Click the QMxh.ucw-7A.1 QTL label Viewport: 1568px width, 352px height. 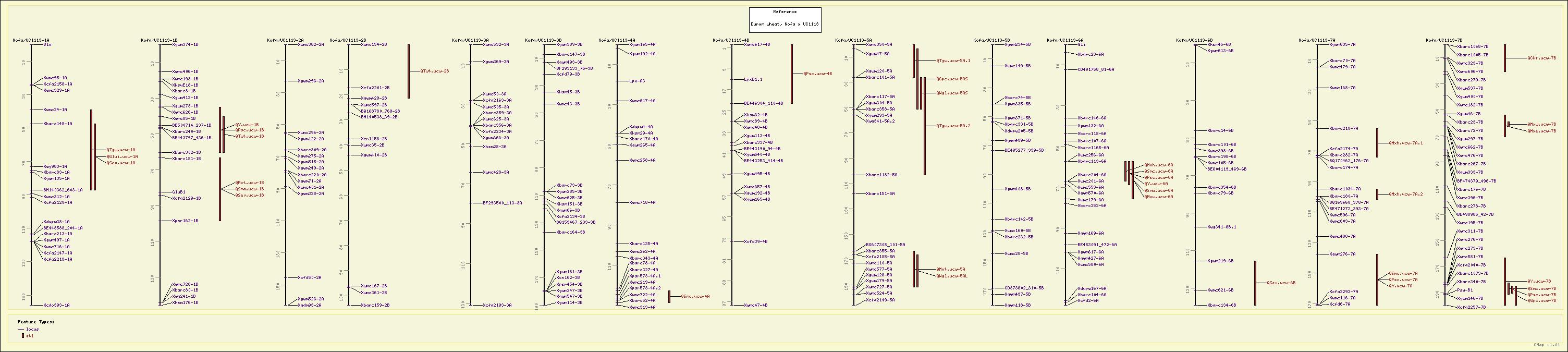[1405, 143]
